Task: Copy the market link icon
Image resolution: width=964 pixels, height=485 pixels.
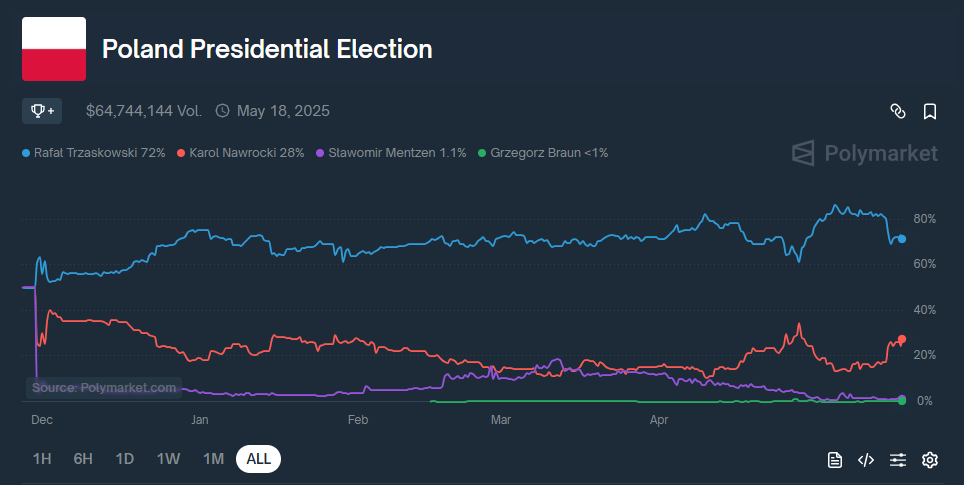Action: tap(898, 111)
